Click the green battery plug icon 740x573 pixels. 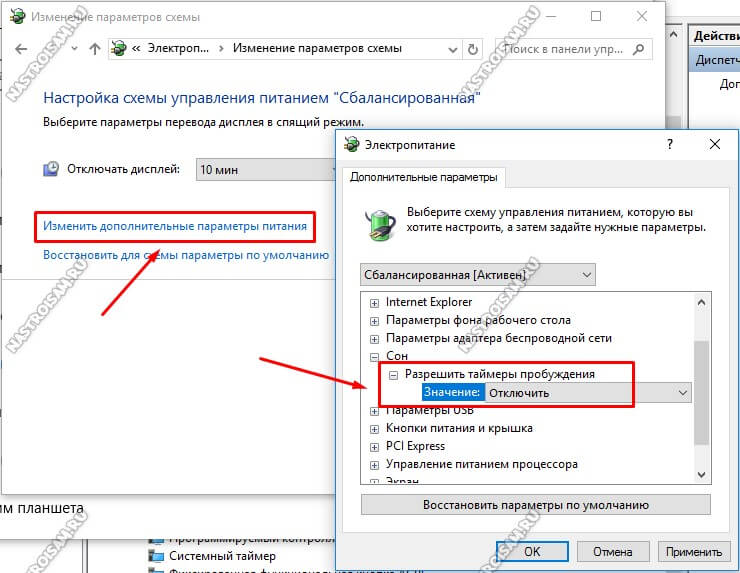pyautogui.click(x=380, y=225)
